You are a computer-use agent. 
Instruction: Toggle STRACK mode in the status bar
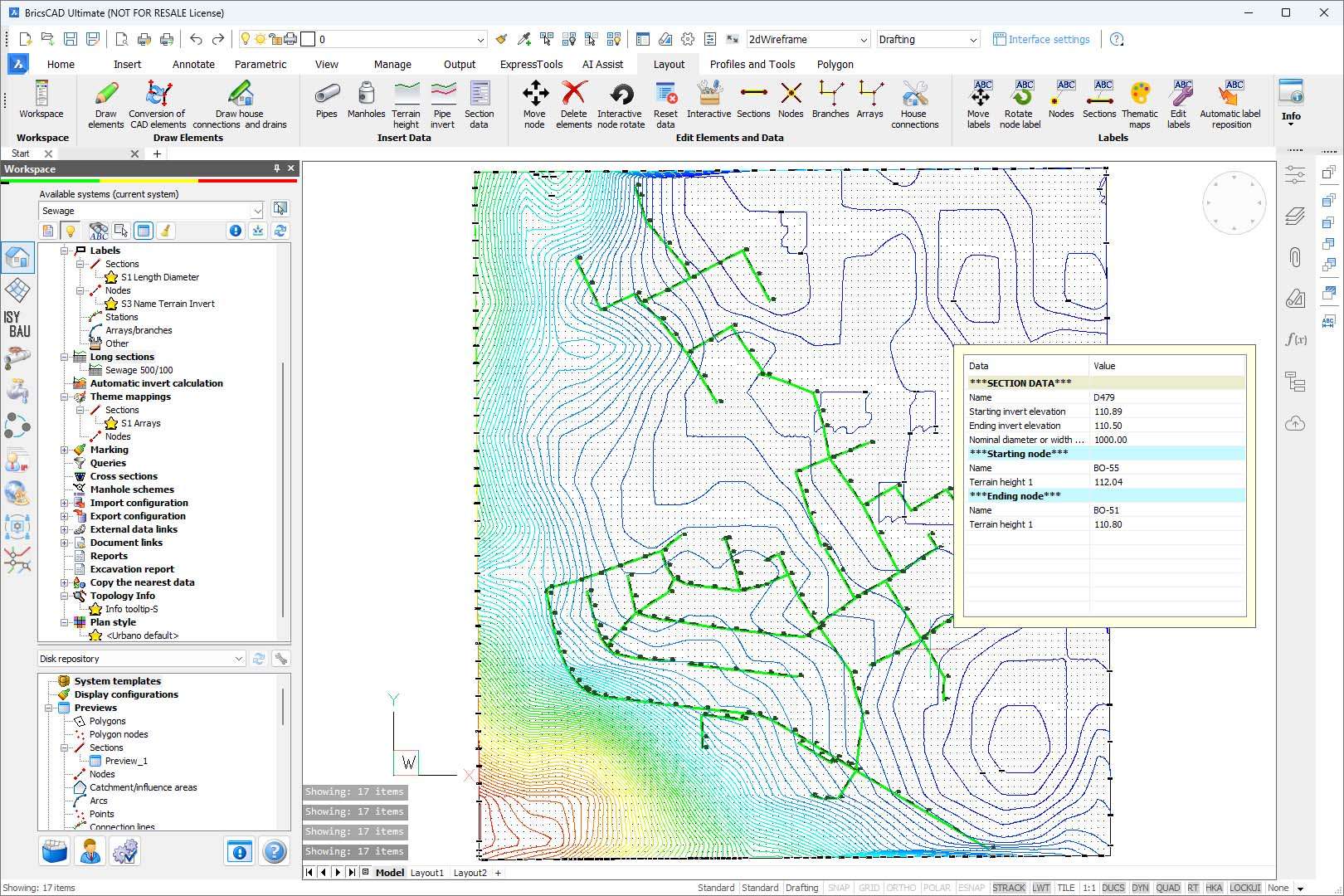pyautogui.click(x=1010, y=887)
